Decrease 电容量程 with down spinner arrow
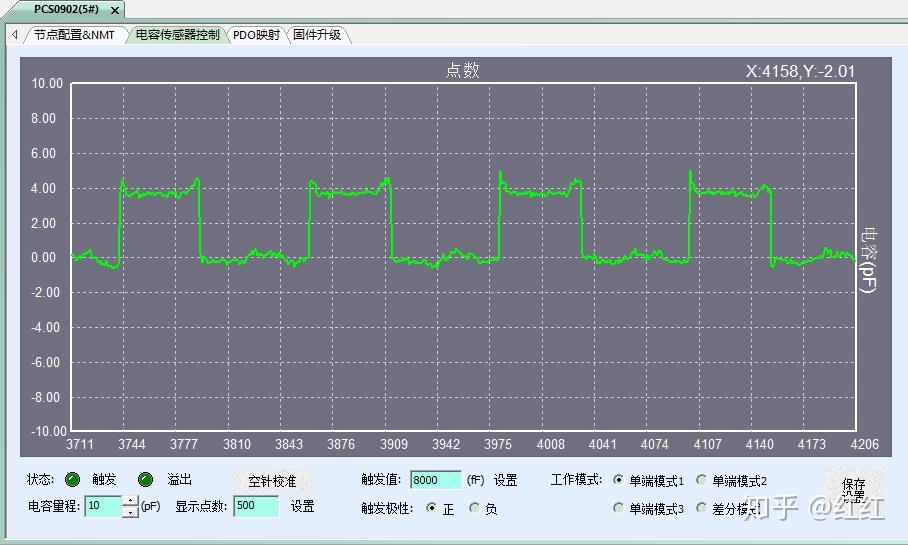This screenshot has width=908, height=545. (131, 512)
